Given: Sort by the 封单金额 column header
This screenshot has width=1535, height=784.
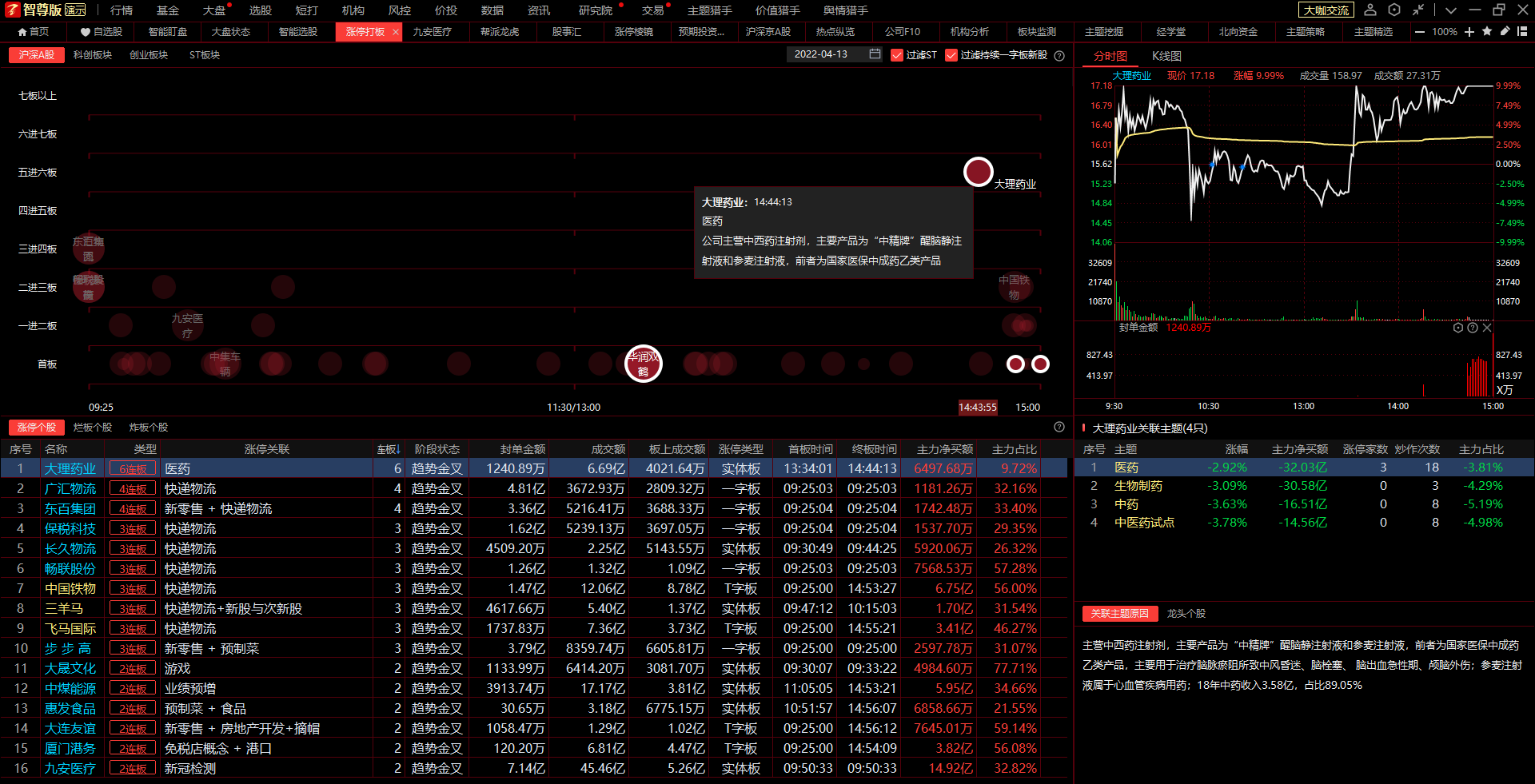Looking at the screenshot, I should pos(523,449).
